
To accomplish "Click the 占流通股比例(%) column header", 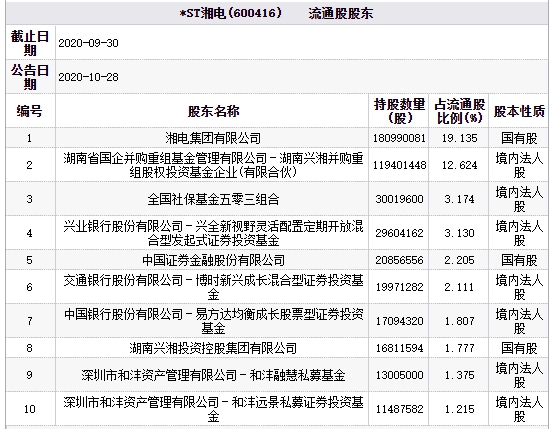I will point(460,111).
